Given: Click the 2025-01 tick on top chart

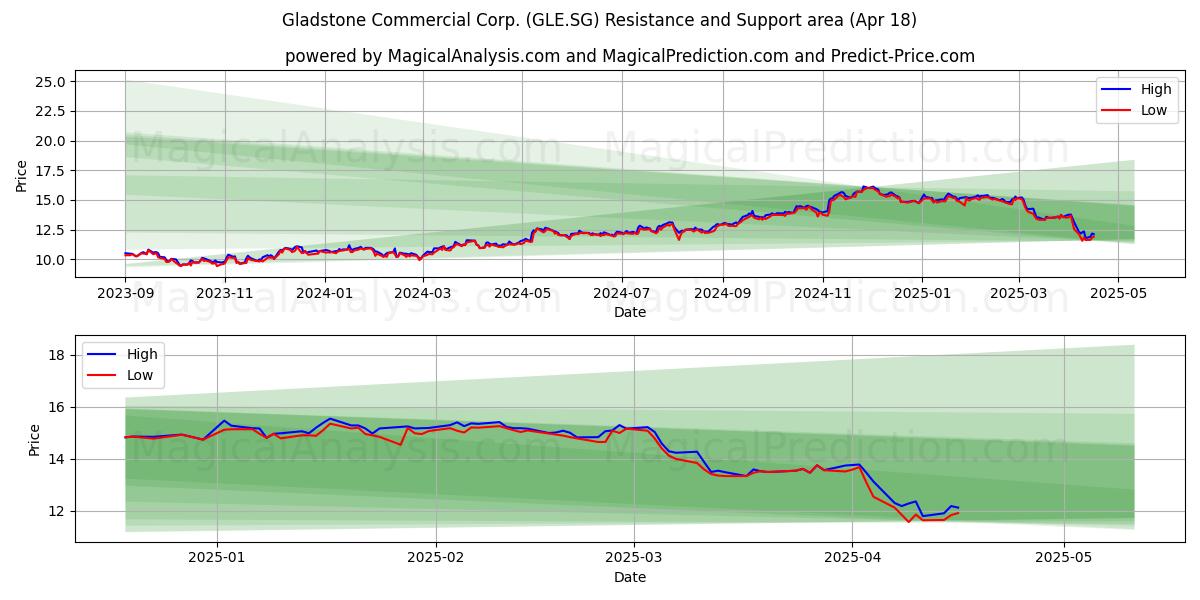Looking at the screenshot, I should coord(923,293).
